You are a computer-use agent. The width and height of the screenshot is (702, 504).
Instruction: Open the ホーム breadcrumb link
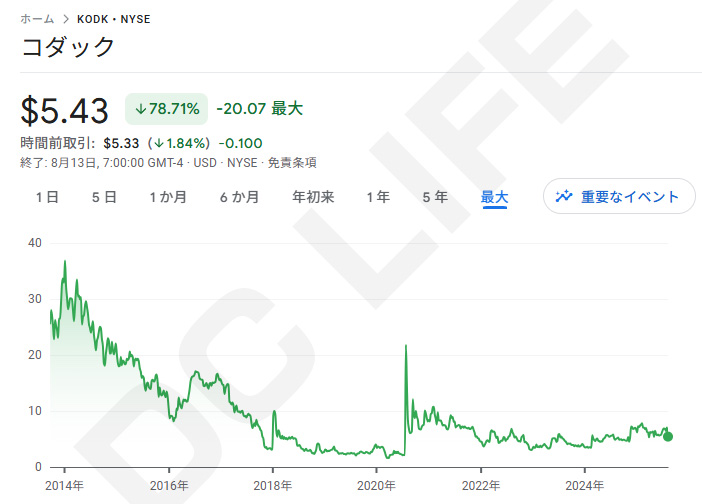[37, 19]
